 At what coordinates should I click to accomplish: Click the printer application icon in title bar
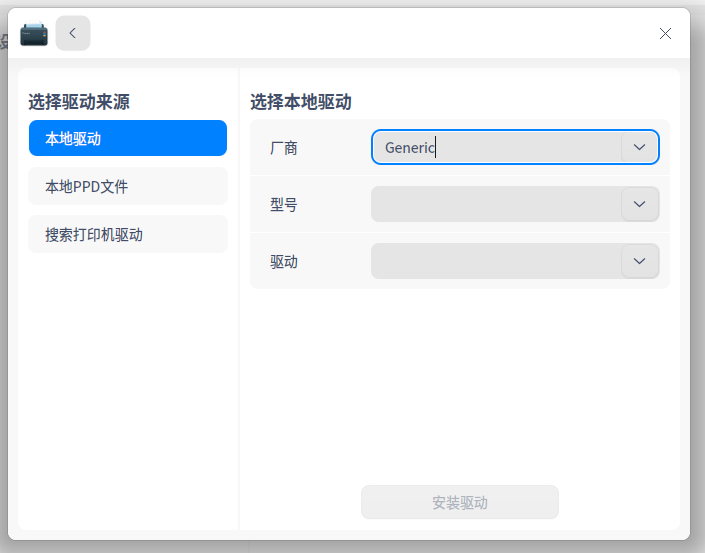[34, 34]
